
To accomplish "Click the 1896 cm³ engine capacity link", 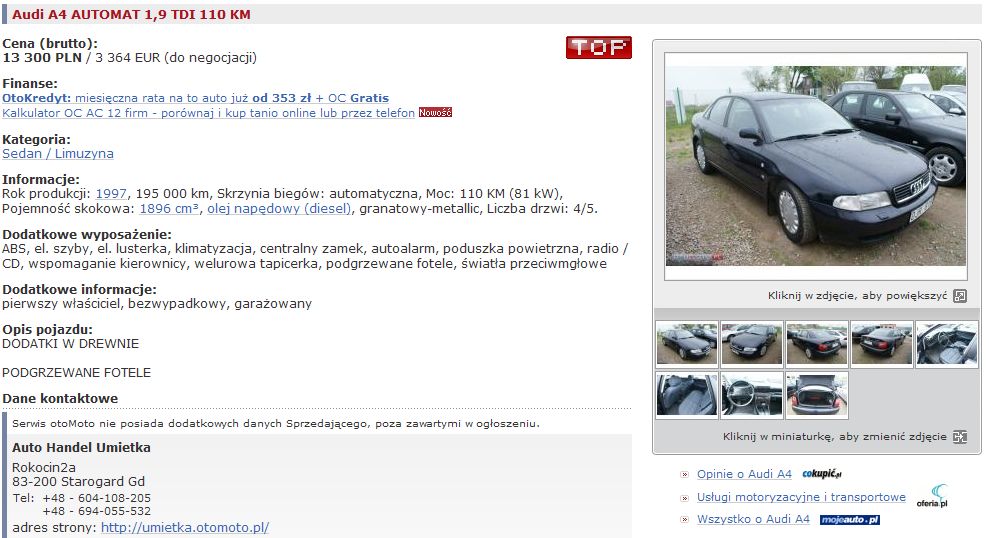I will 169,209.
